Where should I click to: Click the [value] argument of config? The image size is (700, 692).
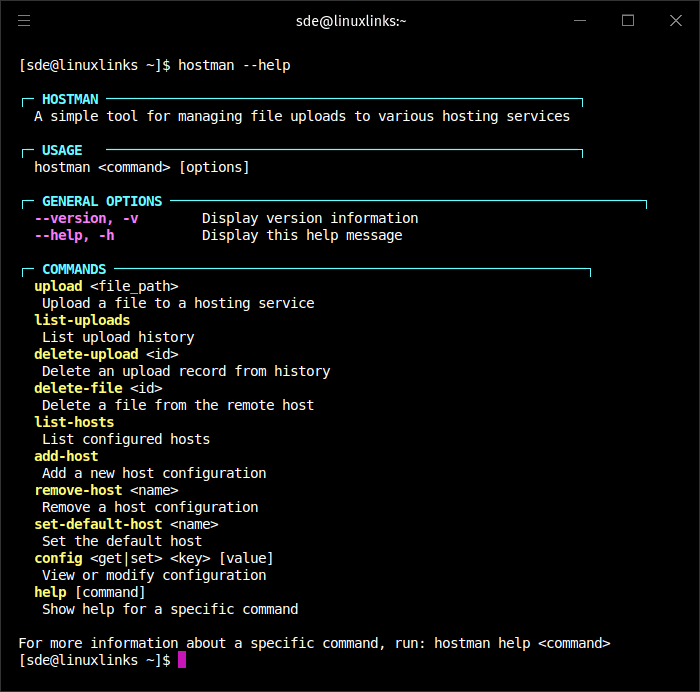(246, 558)
